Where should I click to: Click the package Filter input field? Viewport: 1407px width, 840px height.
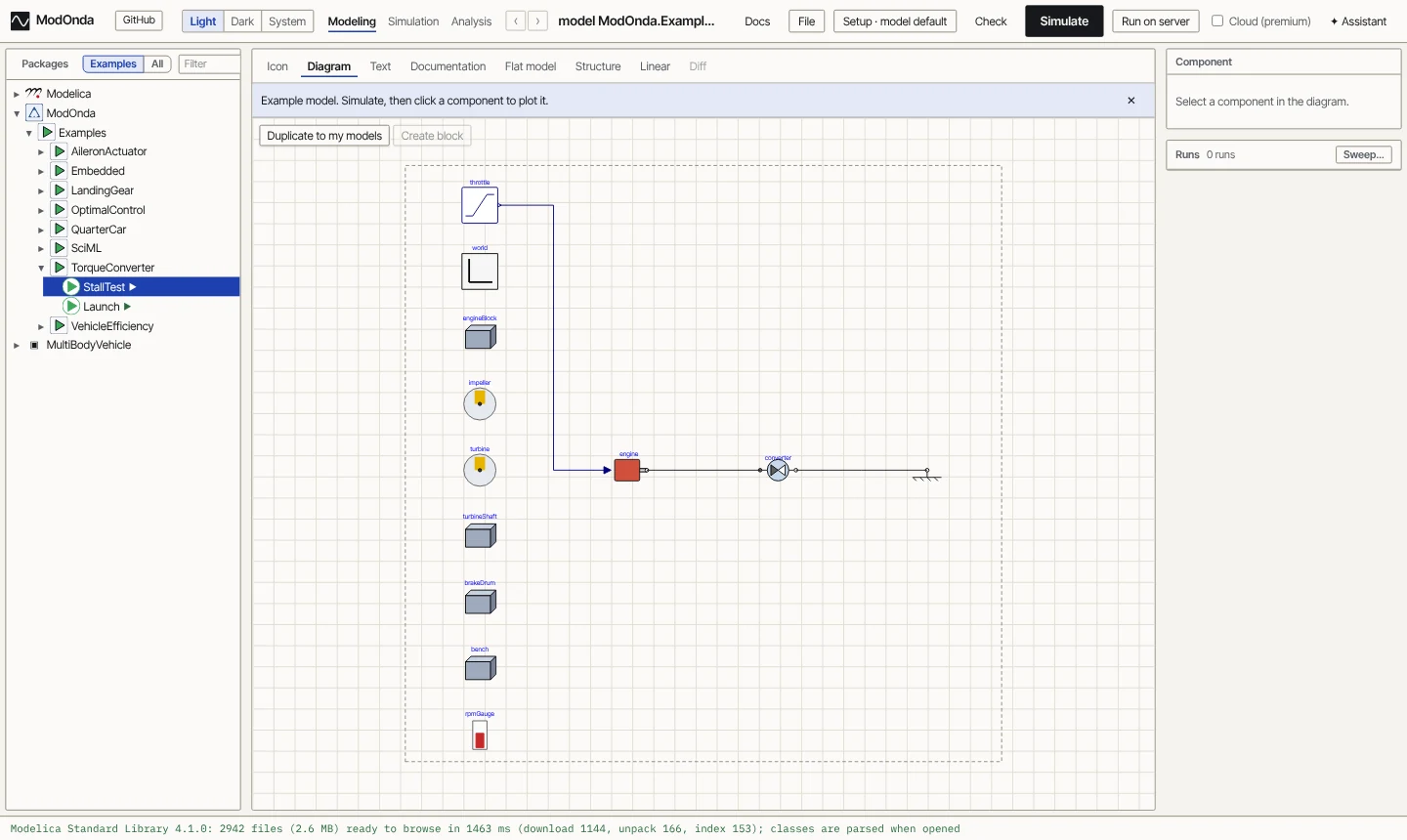(x=209, y=64)
